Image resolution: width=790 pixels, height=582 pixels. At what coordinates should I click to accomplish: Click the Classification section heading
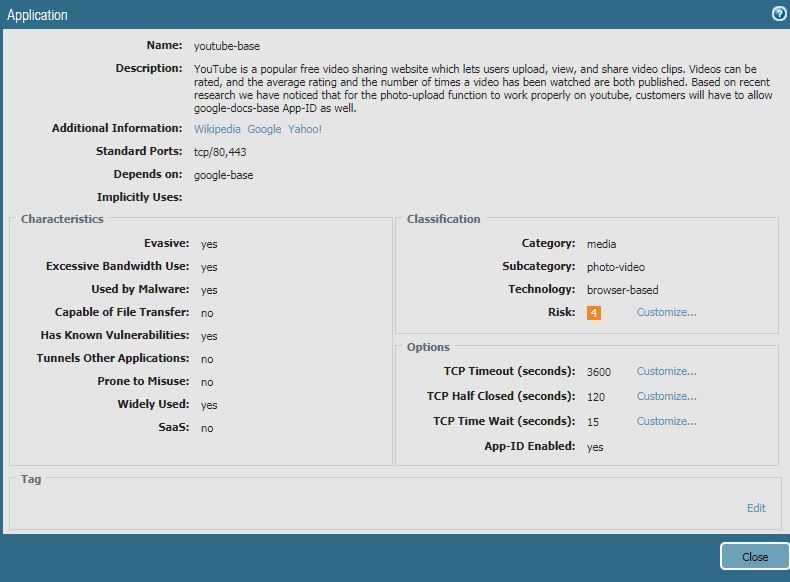[x=443, y=219]
